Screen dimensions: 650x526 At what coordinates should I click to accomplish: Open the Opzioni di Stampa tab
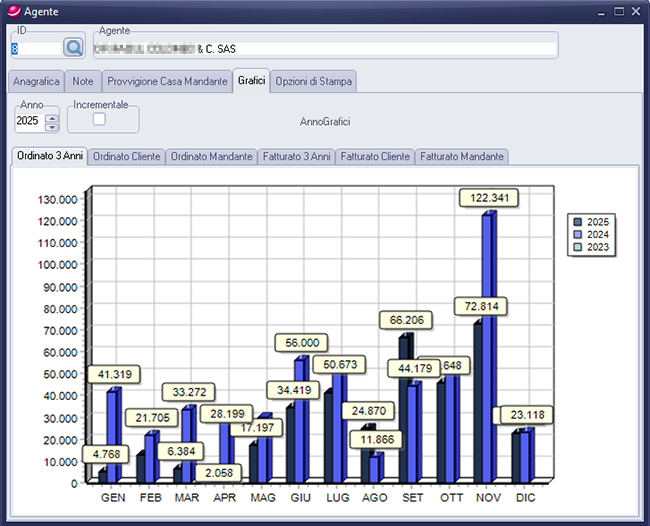(313, 81)
